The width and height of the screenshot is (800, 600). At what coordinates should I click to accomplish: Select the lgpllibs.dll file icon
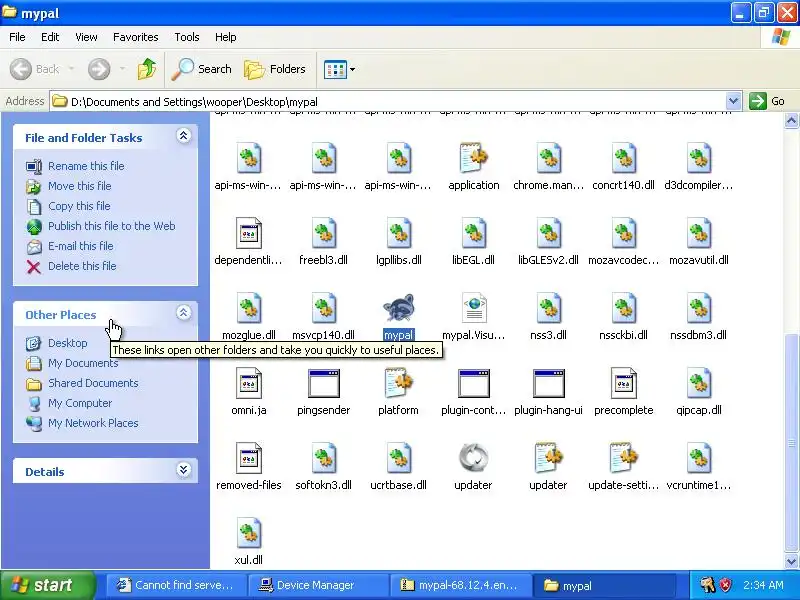pyautogui.click(x=398, y=233)
